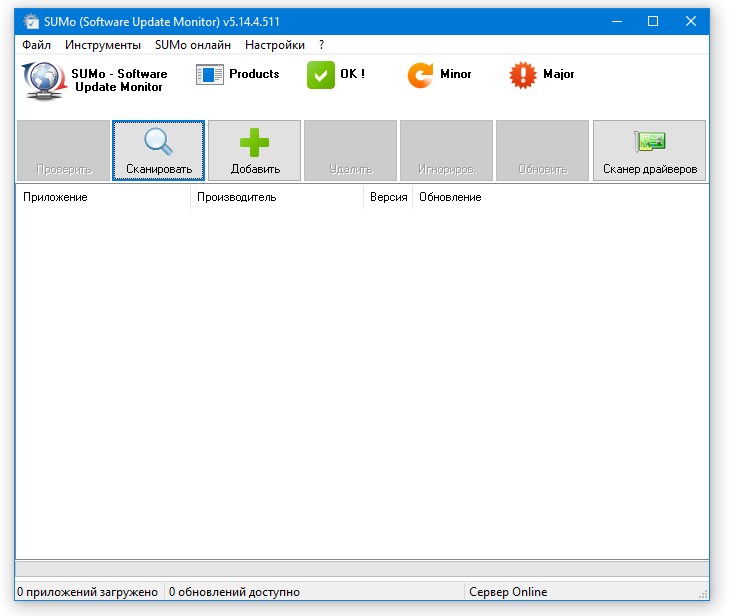Open Сканер драйверов
738x616 pixels.
[x=650, y=151]
